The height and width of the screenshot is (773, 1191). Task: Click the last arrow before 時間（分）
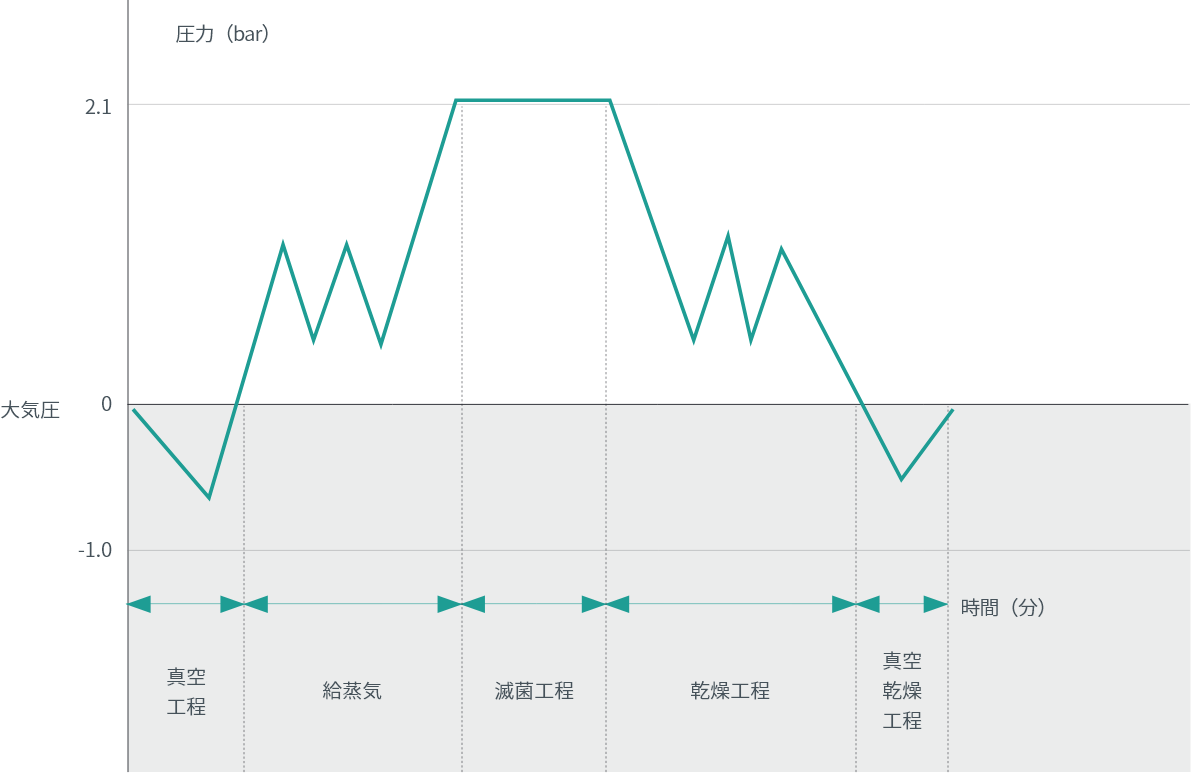pos(936,604)
